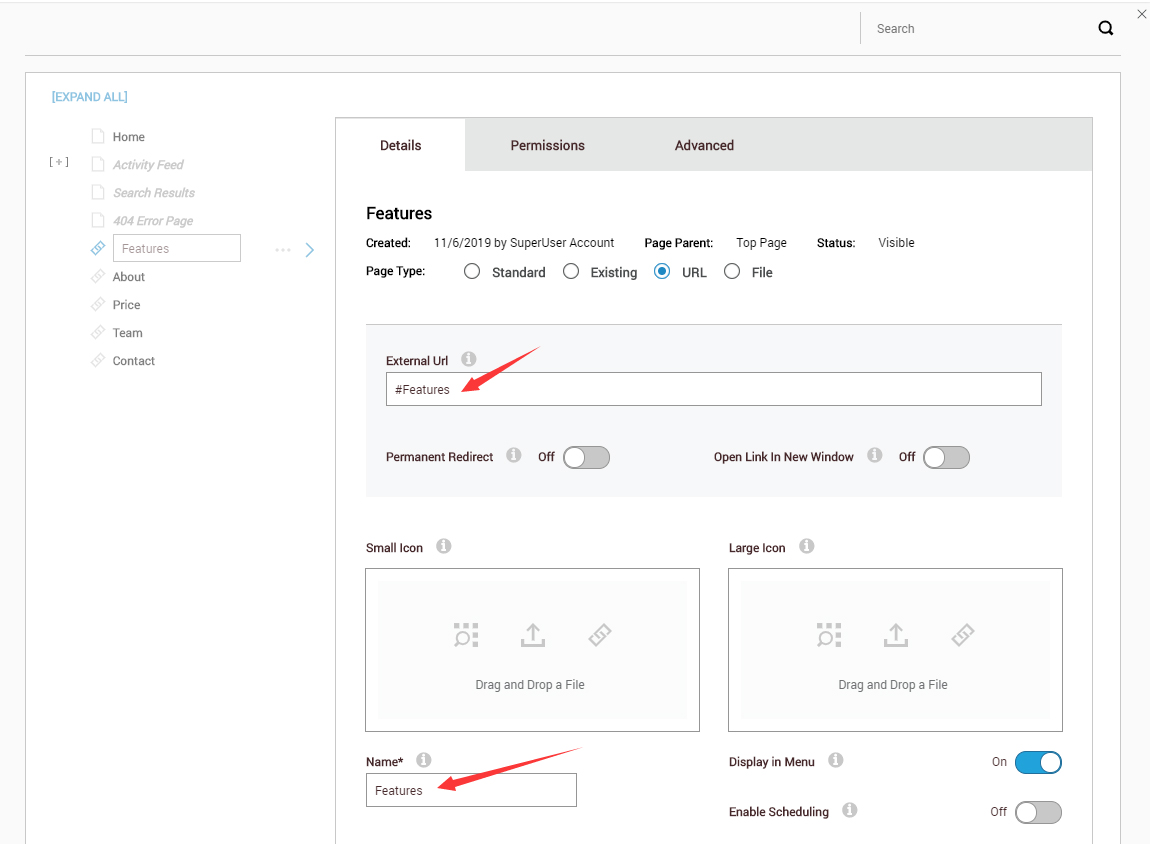Screen dimensions: 1150x844
Task: Click the info icon next to Enable Scheduling
Action: (849, 811)
